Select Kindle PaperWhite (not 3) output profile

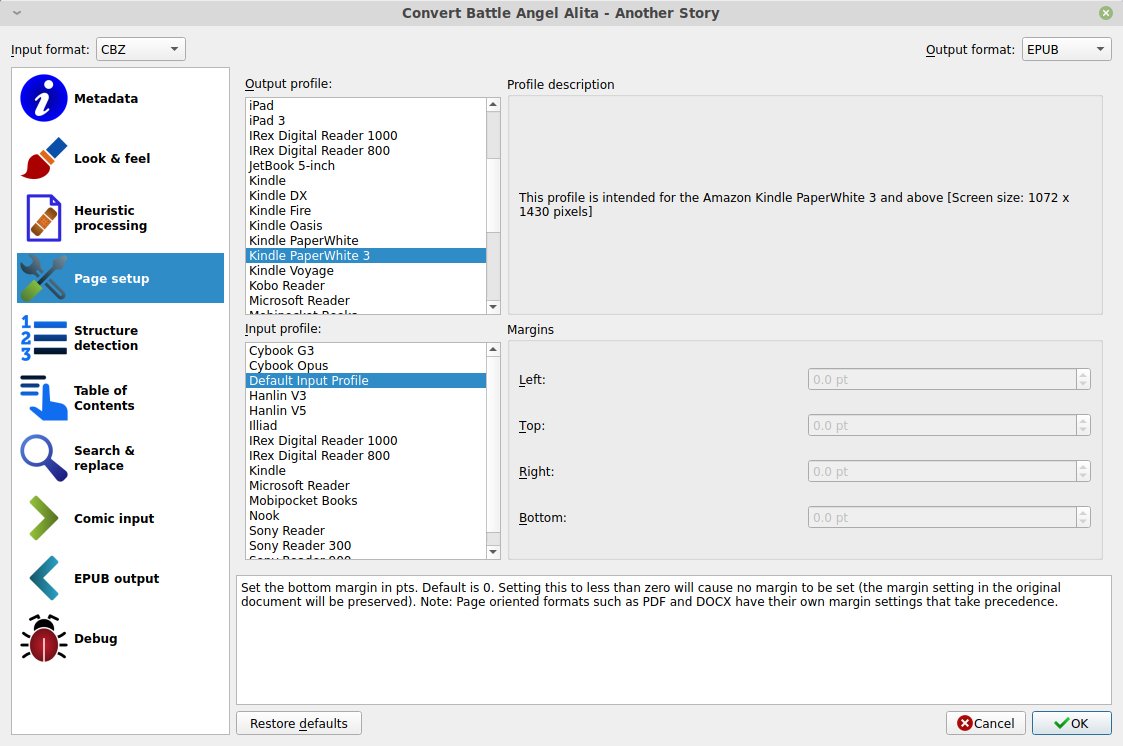(x=366, y=241)
